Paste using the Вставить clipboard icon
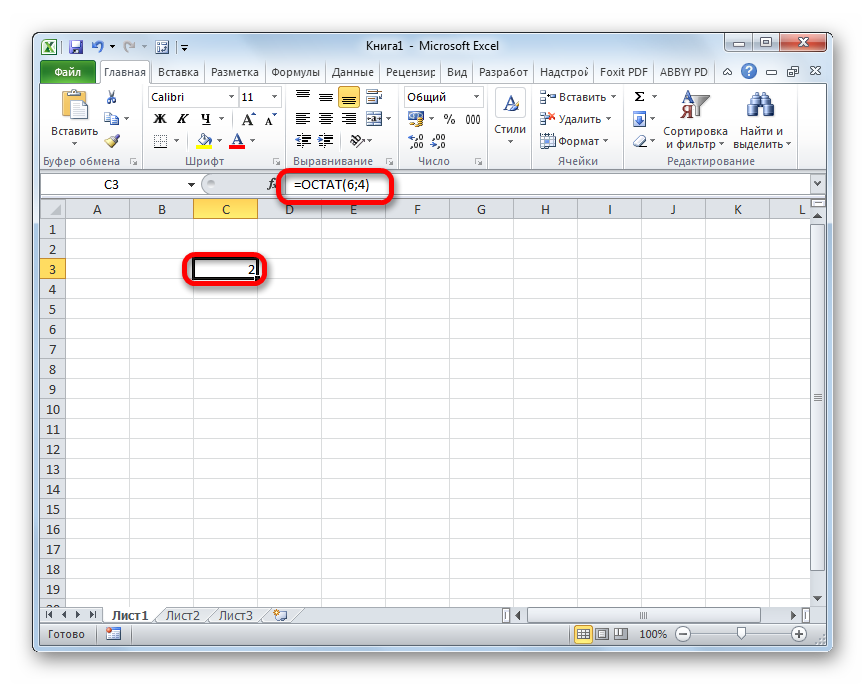 click(x=75, y=106)
